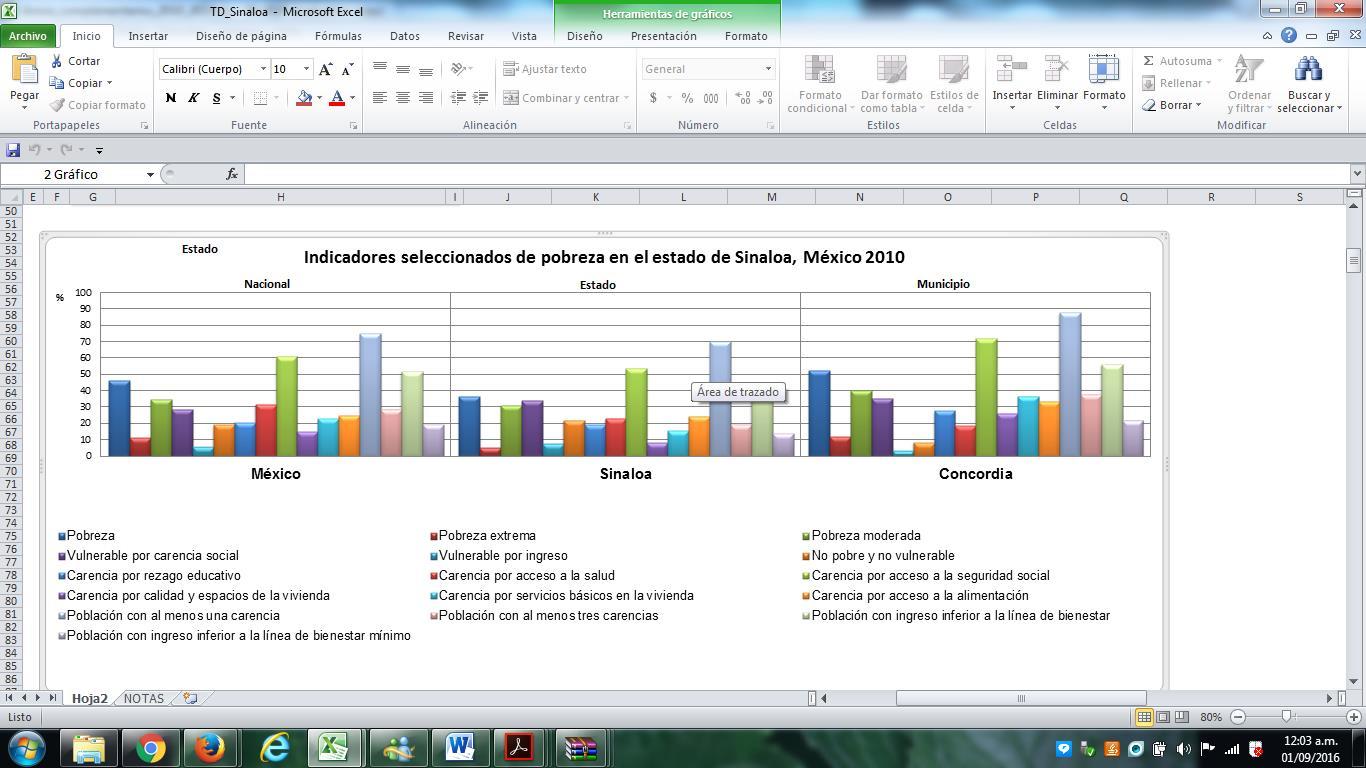
Task: Switch to the Fórmulas ribbon tab
Action: coord(338,36)
